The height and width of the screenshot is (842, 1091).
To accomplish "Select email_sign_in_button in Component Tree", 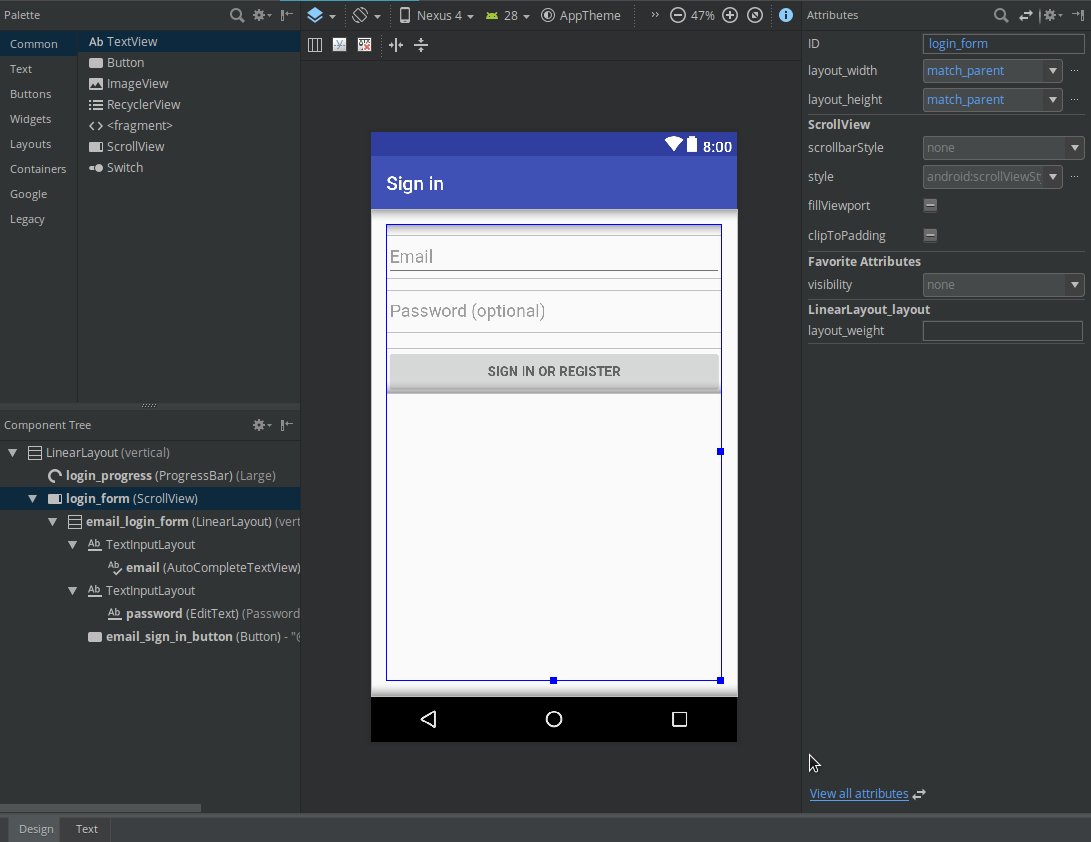I will [168, 636].
